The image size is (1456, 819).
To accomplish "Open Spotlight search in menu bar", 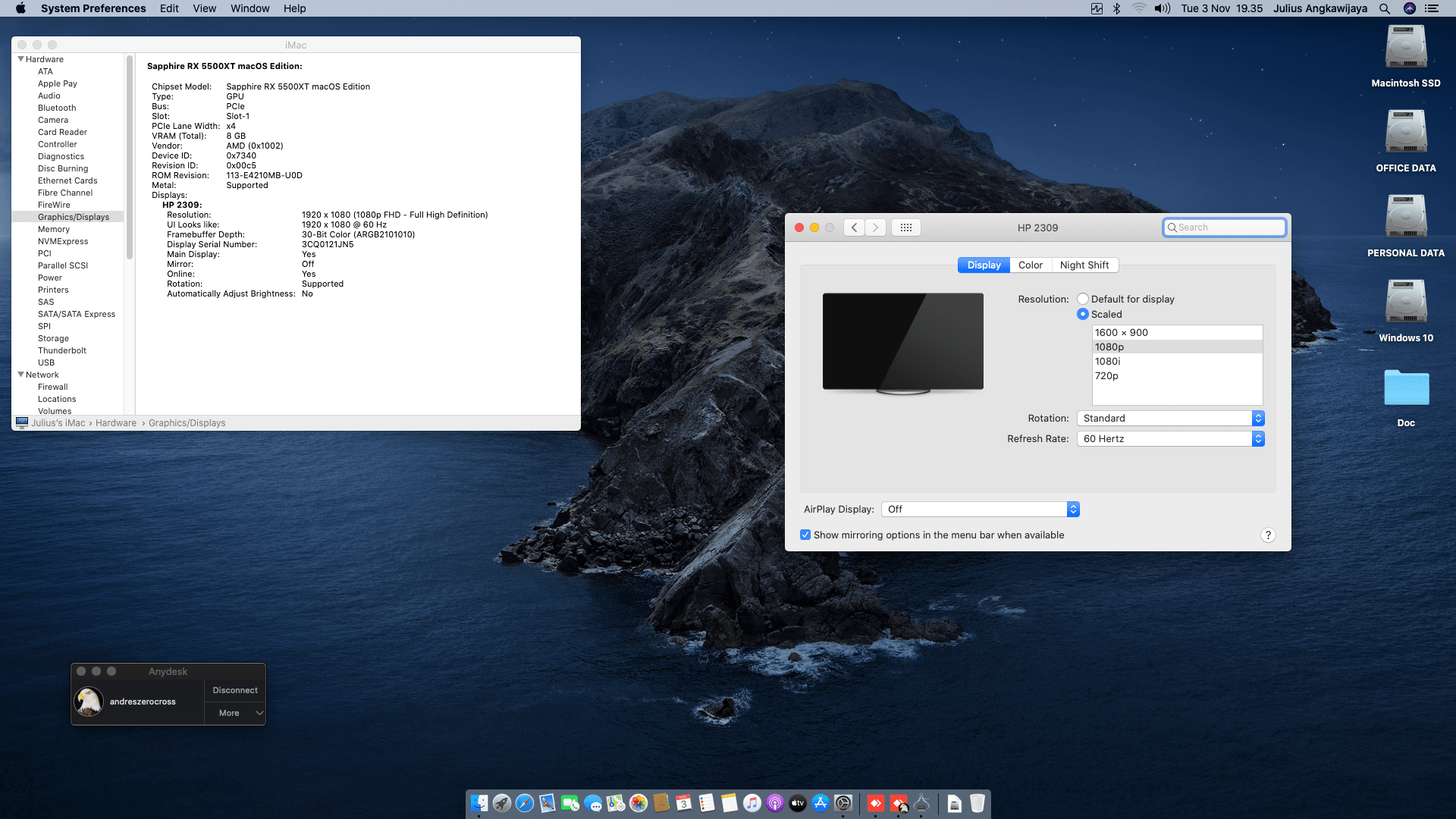I will (1385, 8).
